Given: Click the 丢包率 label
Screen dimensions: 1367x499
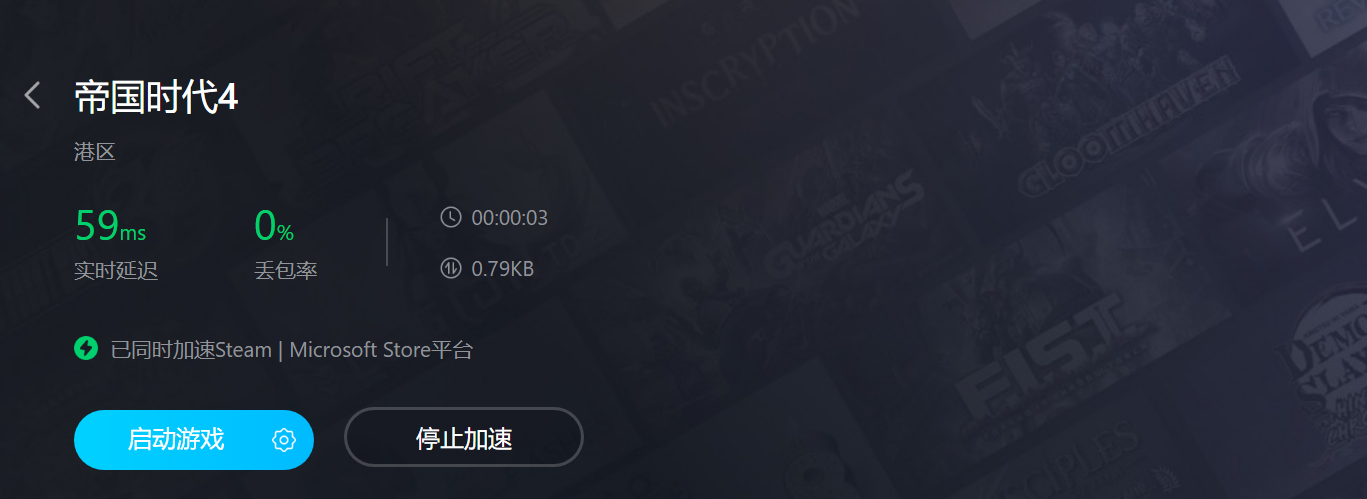Looking at the screenshot, I should pyautogui.click(x=286, y=271).
